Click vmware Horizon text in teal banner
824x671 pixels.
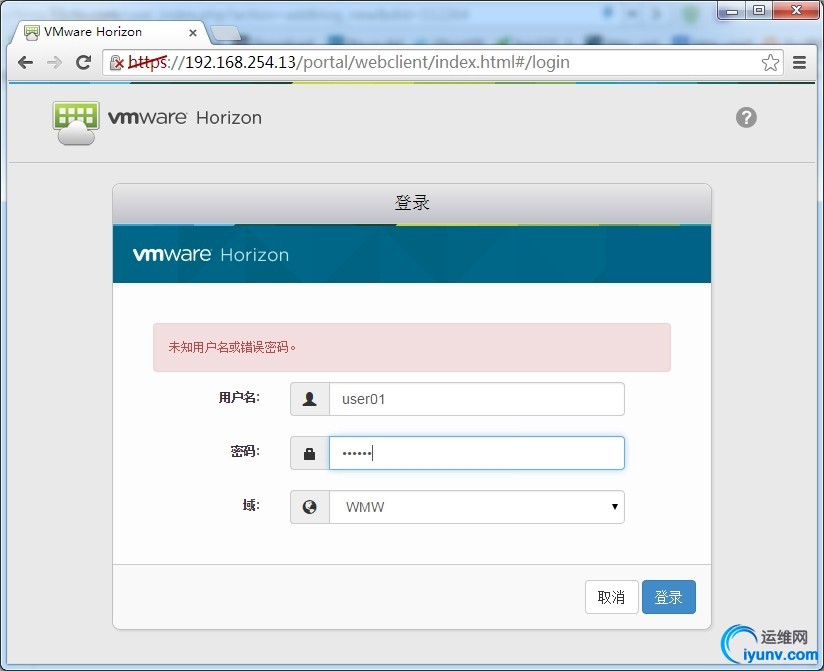pos(211,255)
